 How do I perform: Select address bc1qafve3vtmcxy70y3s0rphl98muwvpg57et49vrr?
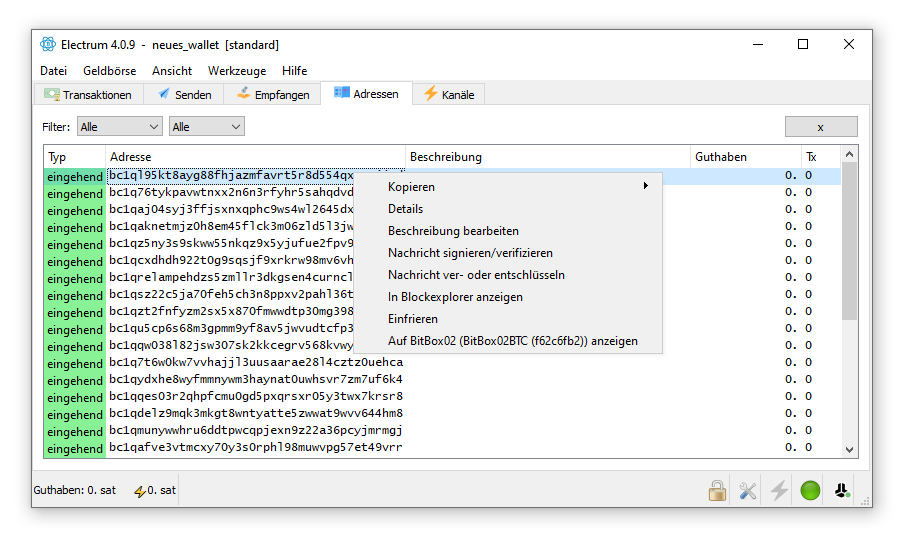tap(256, 447)
